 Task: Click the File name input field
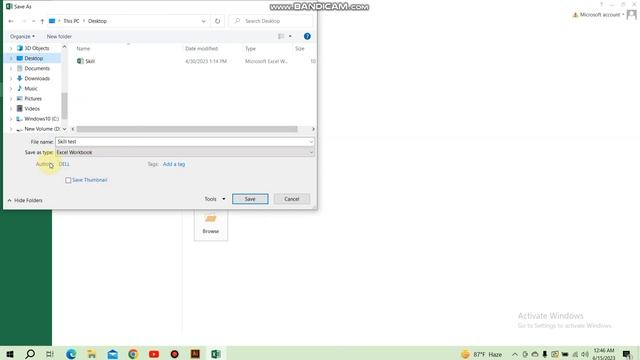[x=182, y=142]
